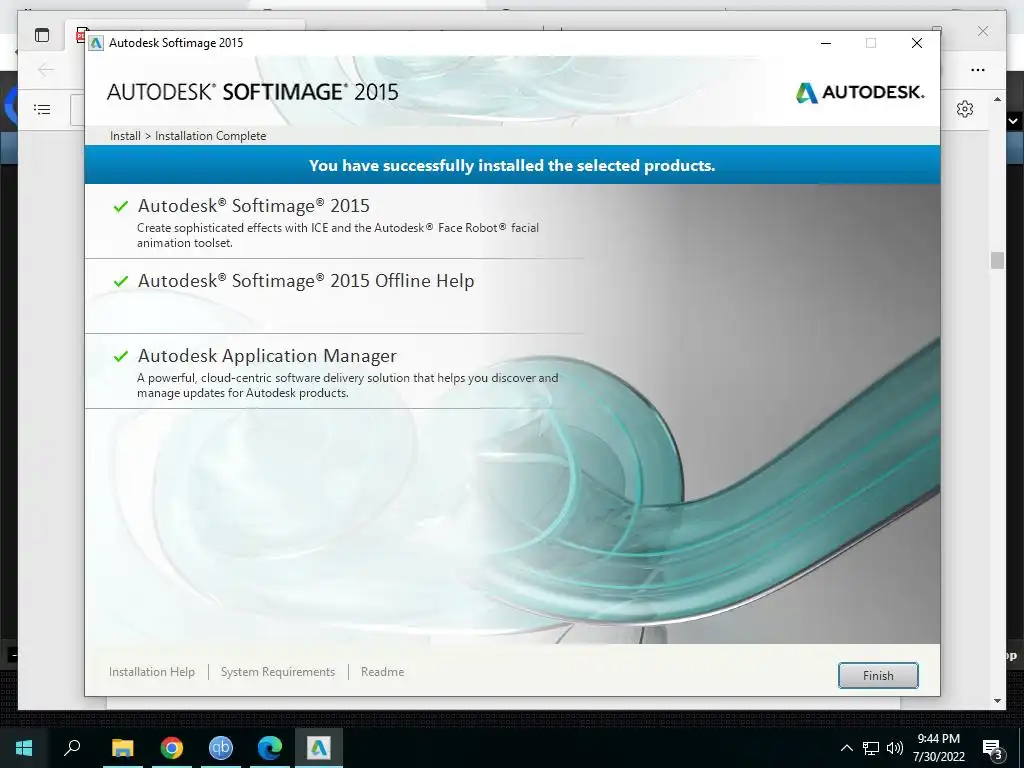The width and height of the screenshot is (1024, 768).
Task: Click the Install breadcrumb text
Action: pyautogui.click(x=125, y=136)
